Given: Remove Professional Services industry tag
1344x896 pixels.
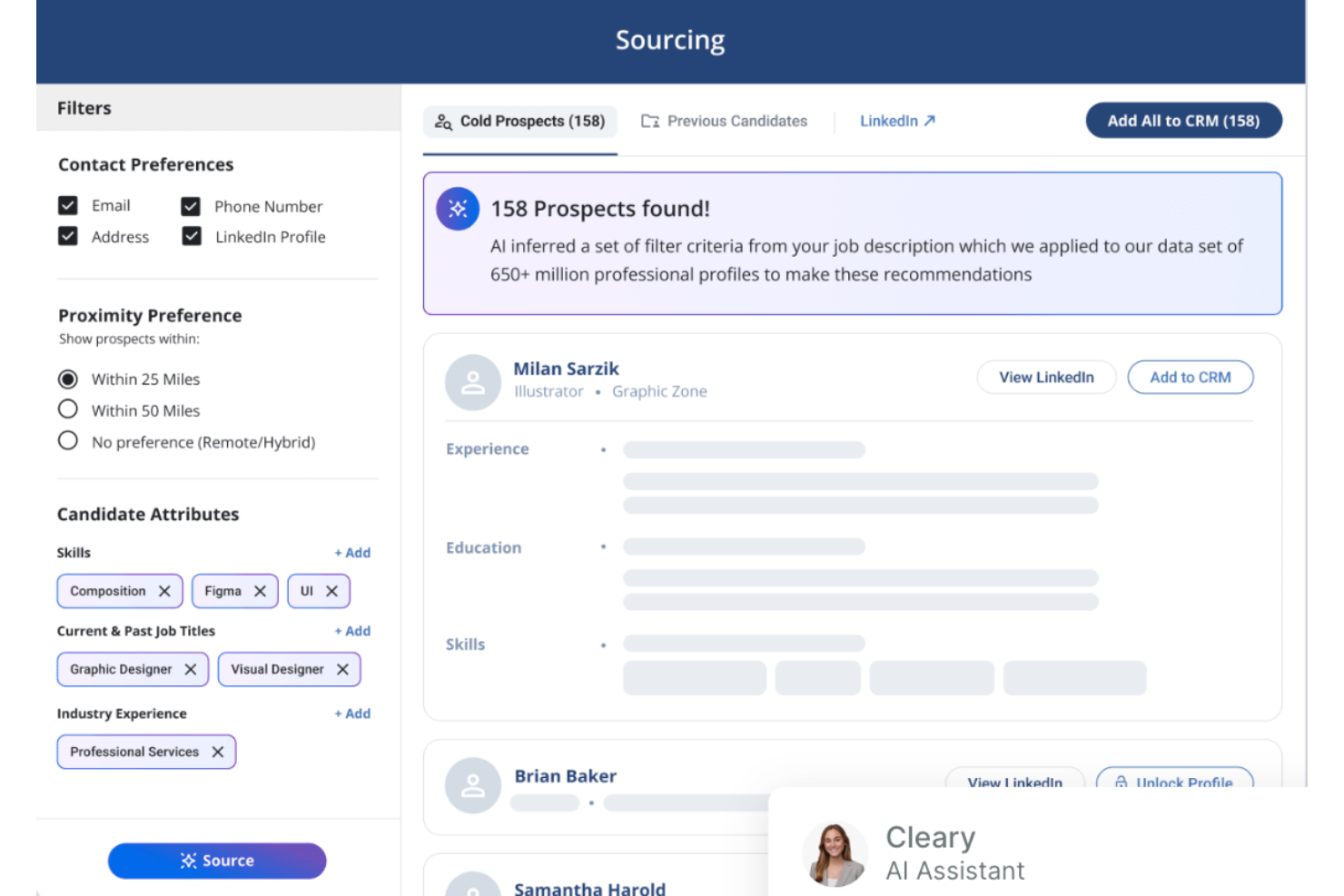Looking at the screenshot, I should [x=218, y=752].
